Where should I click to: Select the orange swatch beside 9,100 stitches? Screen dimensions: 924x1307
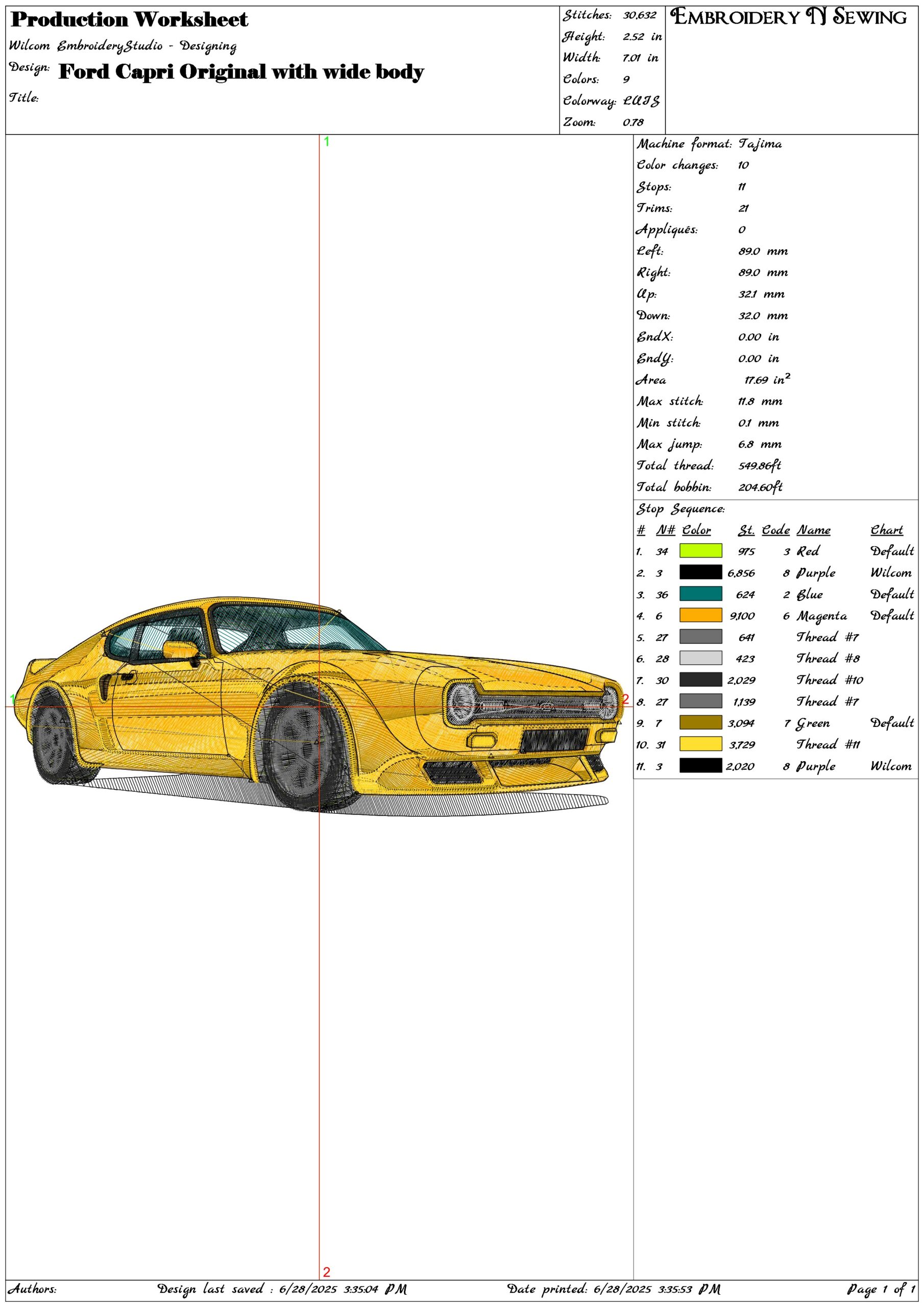point(700,615)
